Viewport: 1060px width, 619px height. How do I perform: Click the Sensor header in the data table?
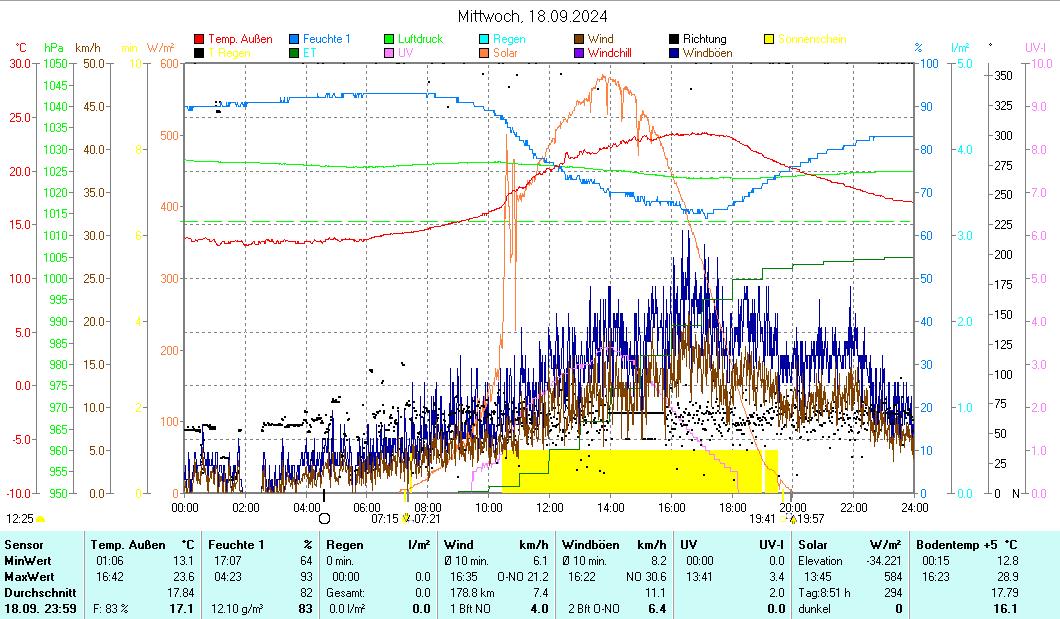click(24, 545)
